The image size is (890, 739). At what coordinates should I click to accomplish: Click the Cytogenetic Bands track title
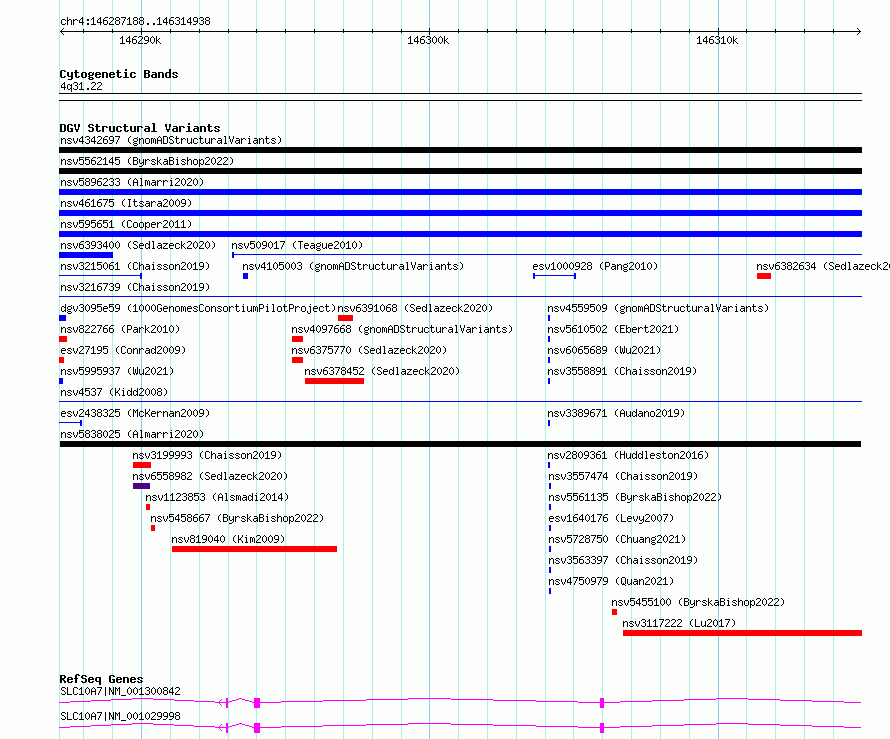tap(119, 74)
